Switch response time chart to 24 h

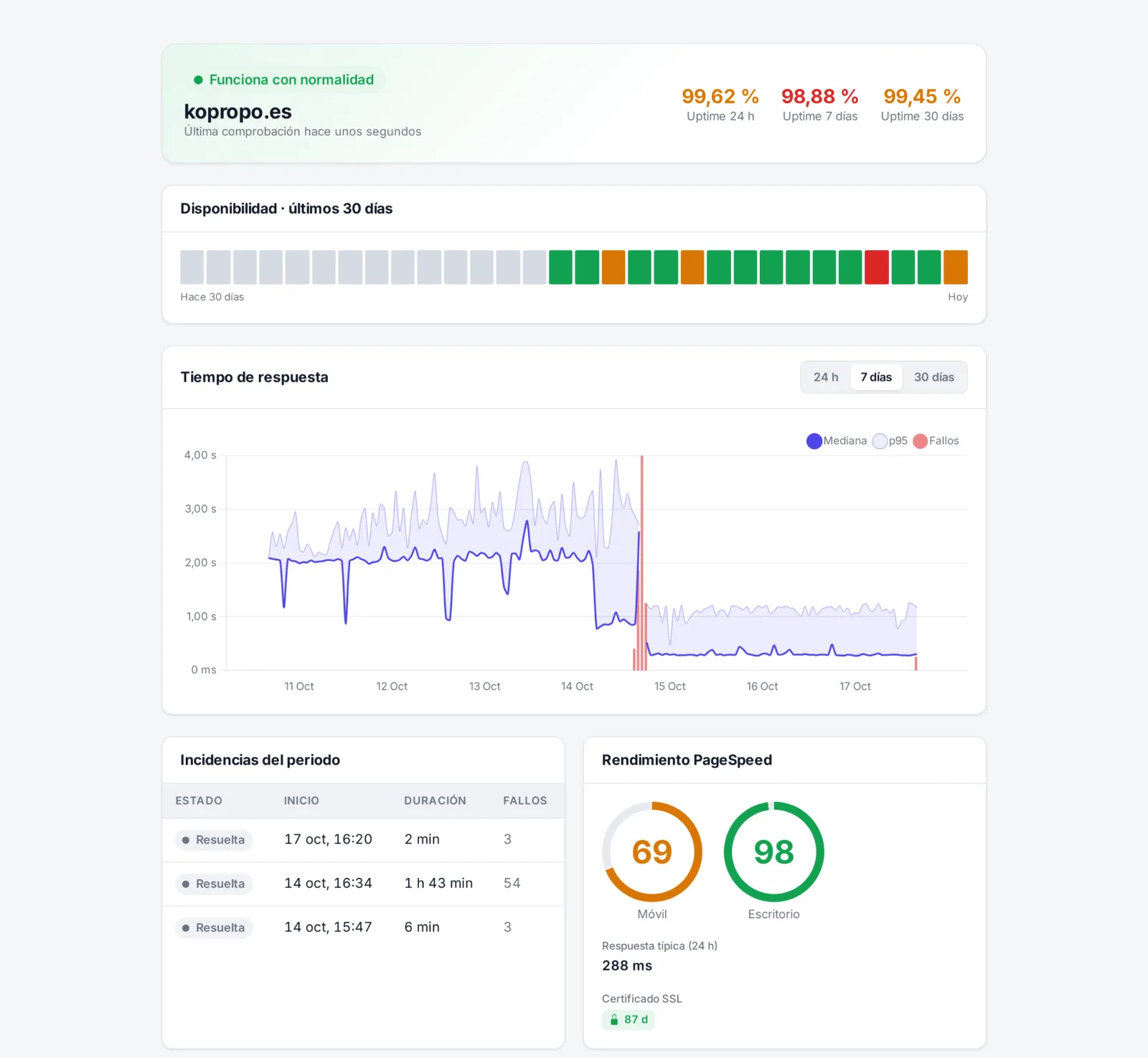(x=826, y=377)
